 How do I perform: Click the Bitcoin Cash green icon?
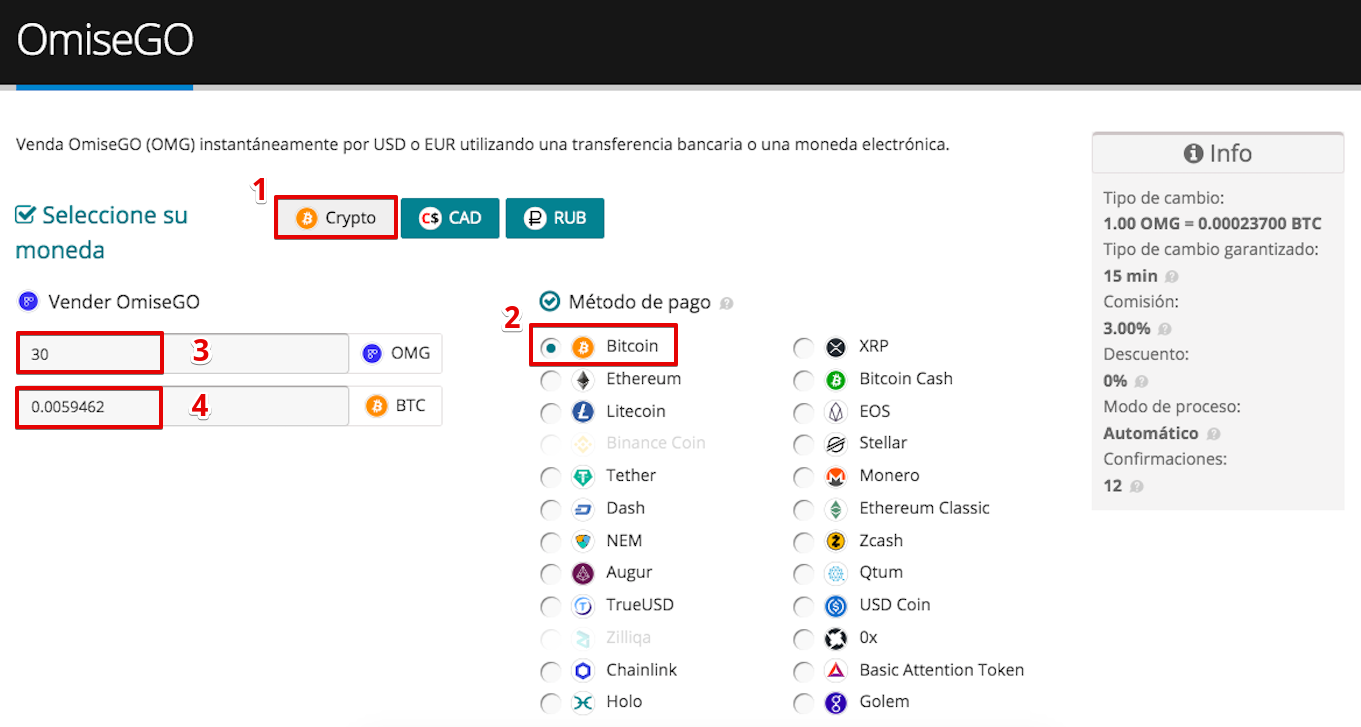836,380
